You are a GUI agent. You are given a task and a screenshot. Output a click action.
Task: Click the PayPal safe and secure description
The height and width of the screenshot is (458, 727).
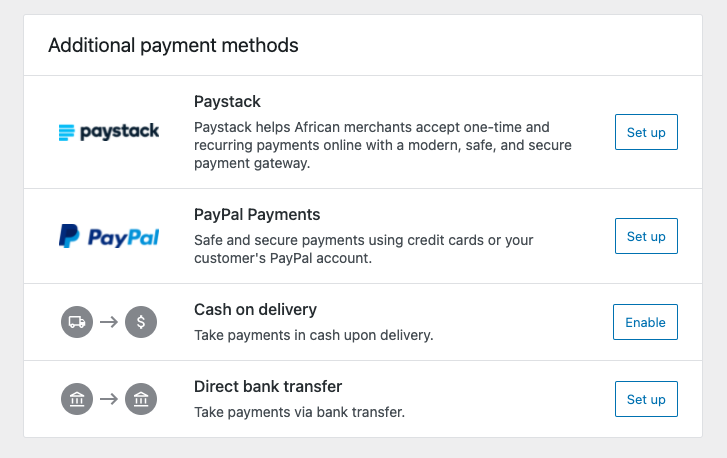(363, 249)
